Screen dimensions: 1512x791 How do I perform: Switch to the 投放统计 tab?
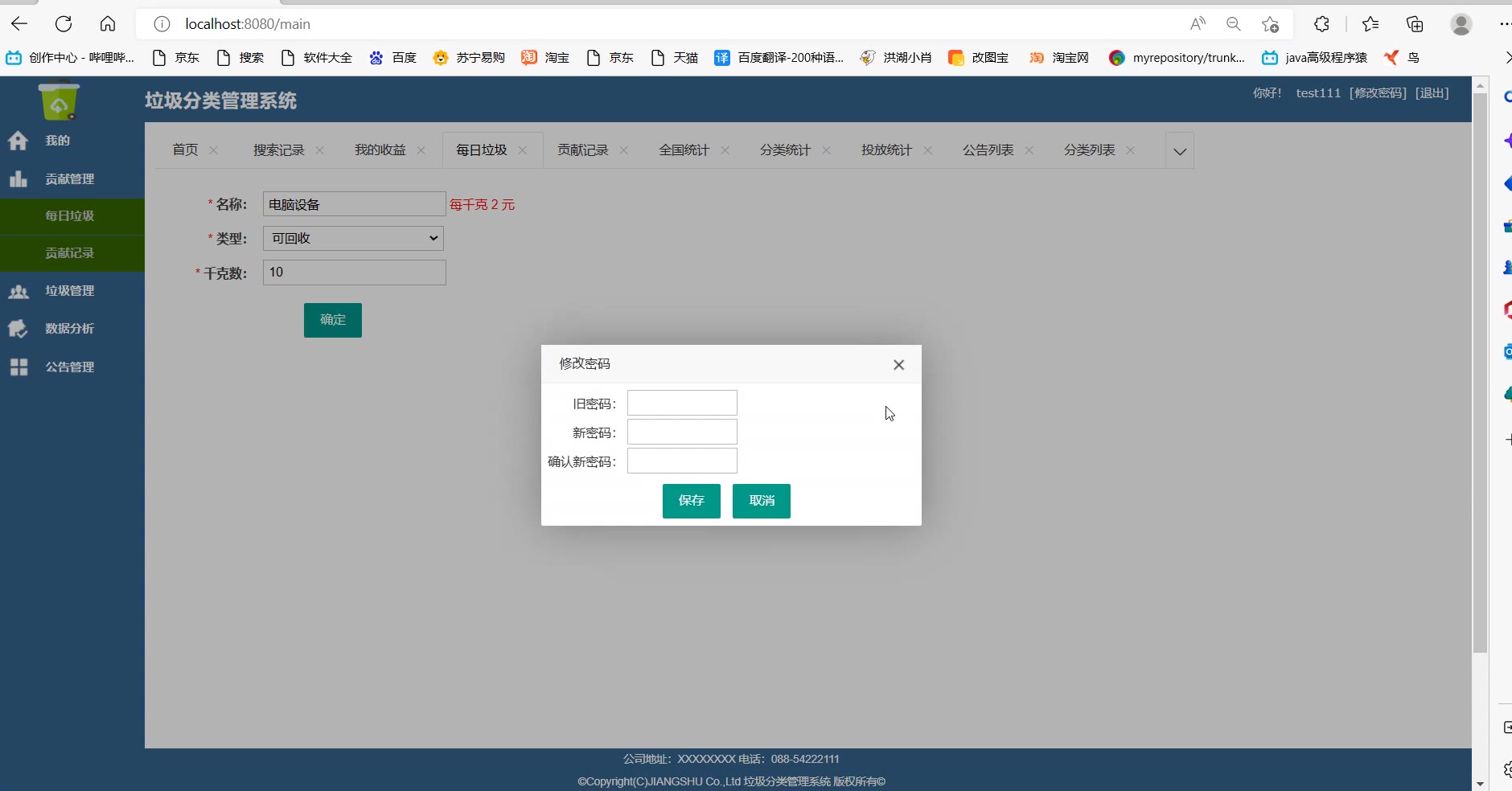coord(887,150)
